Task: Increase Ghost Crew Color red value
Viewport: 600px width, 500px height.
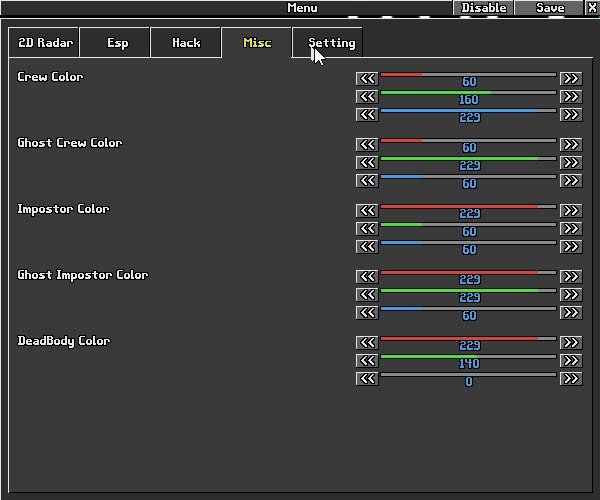Action: click(571, 145)
